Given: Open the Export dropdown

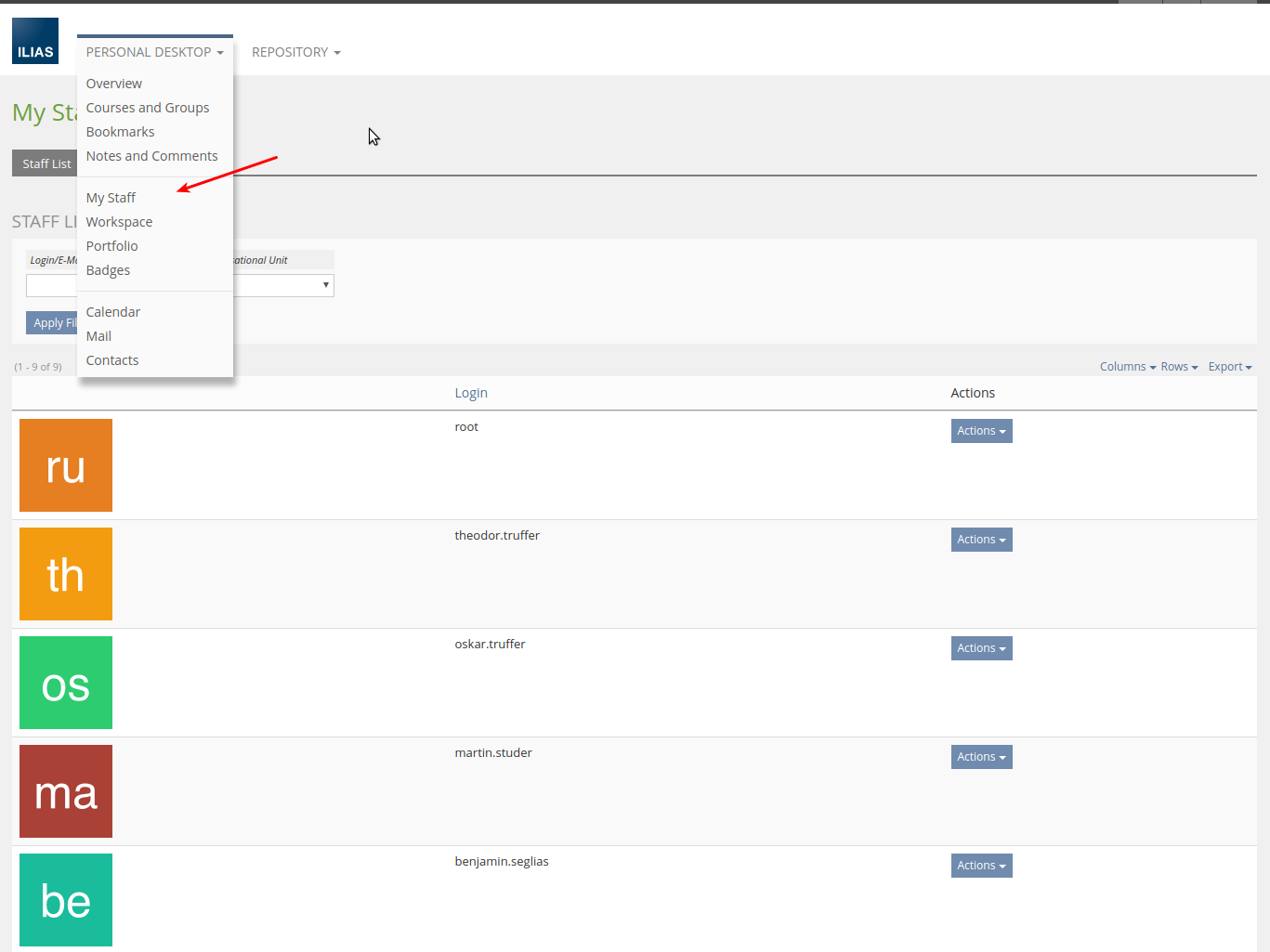Looking at the screenshot, I should [1229, 367].
